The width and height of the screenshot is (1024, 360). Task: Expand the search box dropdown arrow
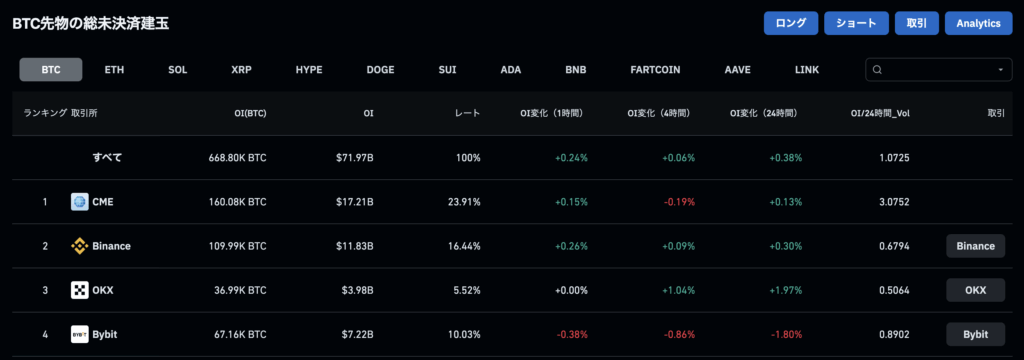[1000, 70]
